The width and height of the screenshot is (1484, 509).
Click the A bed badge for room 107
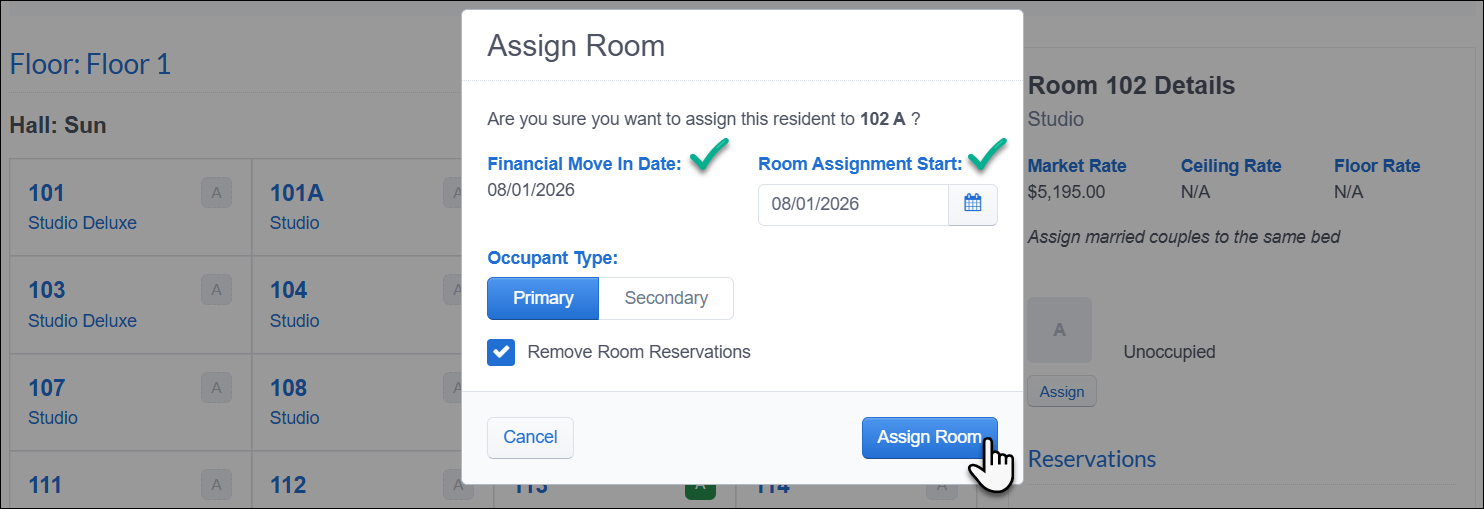pyautogui.click(x=216, y=388)
